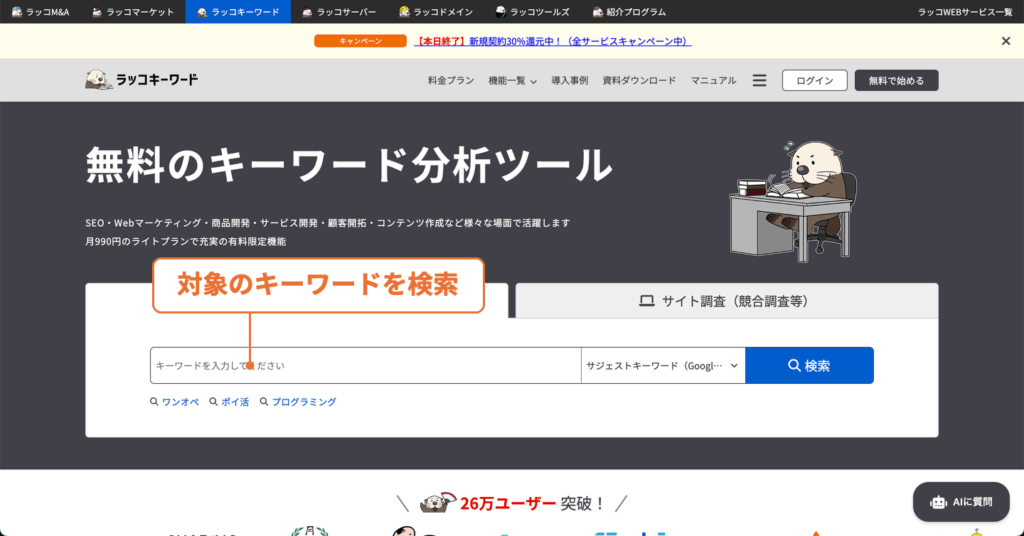Open the ラッコツールズ service tab
Screen dimensions: 1024x536
pos(532,12)
